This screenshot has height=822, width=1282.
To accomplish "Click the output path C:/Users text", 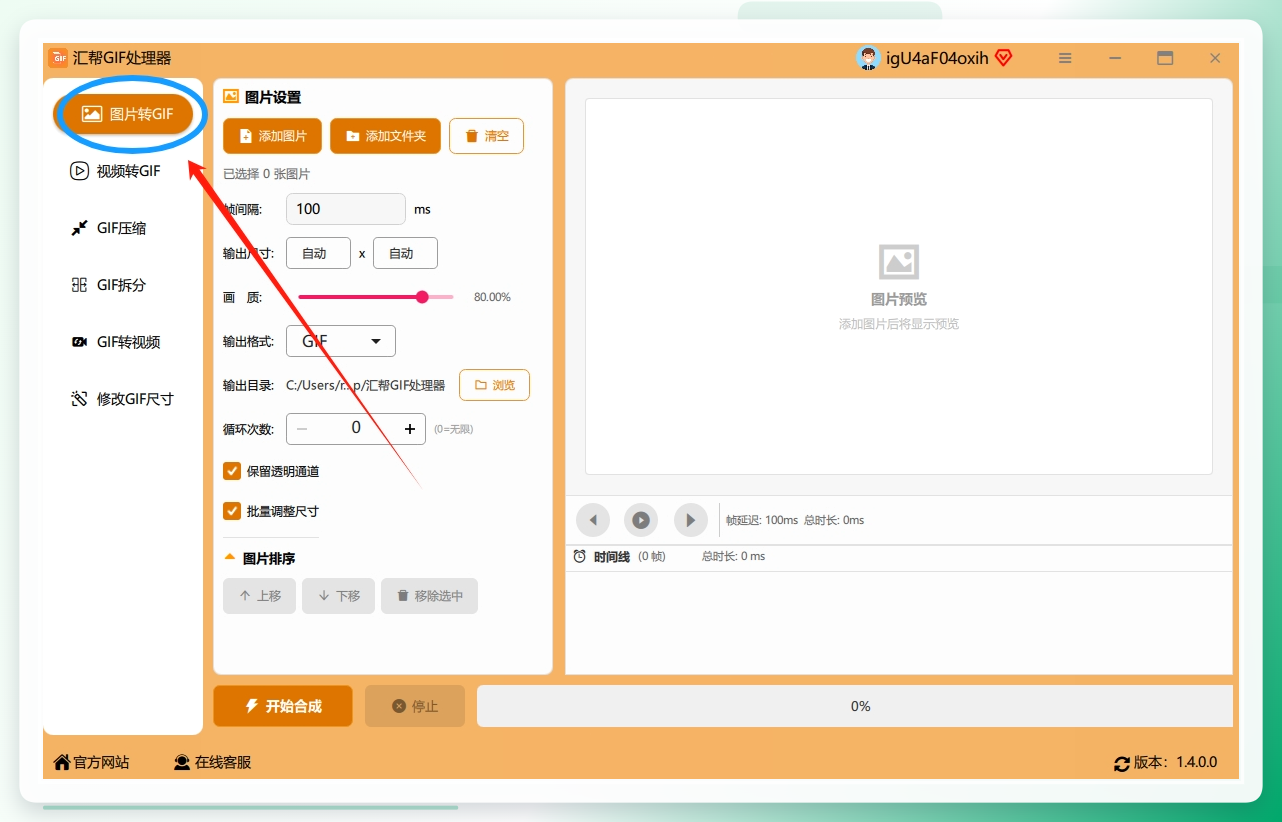I will coord(366,385).
